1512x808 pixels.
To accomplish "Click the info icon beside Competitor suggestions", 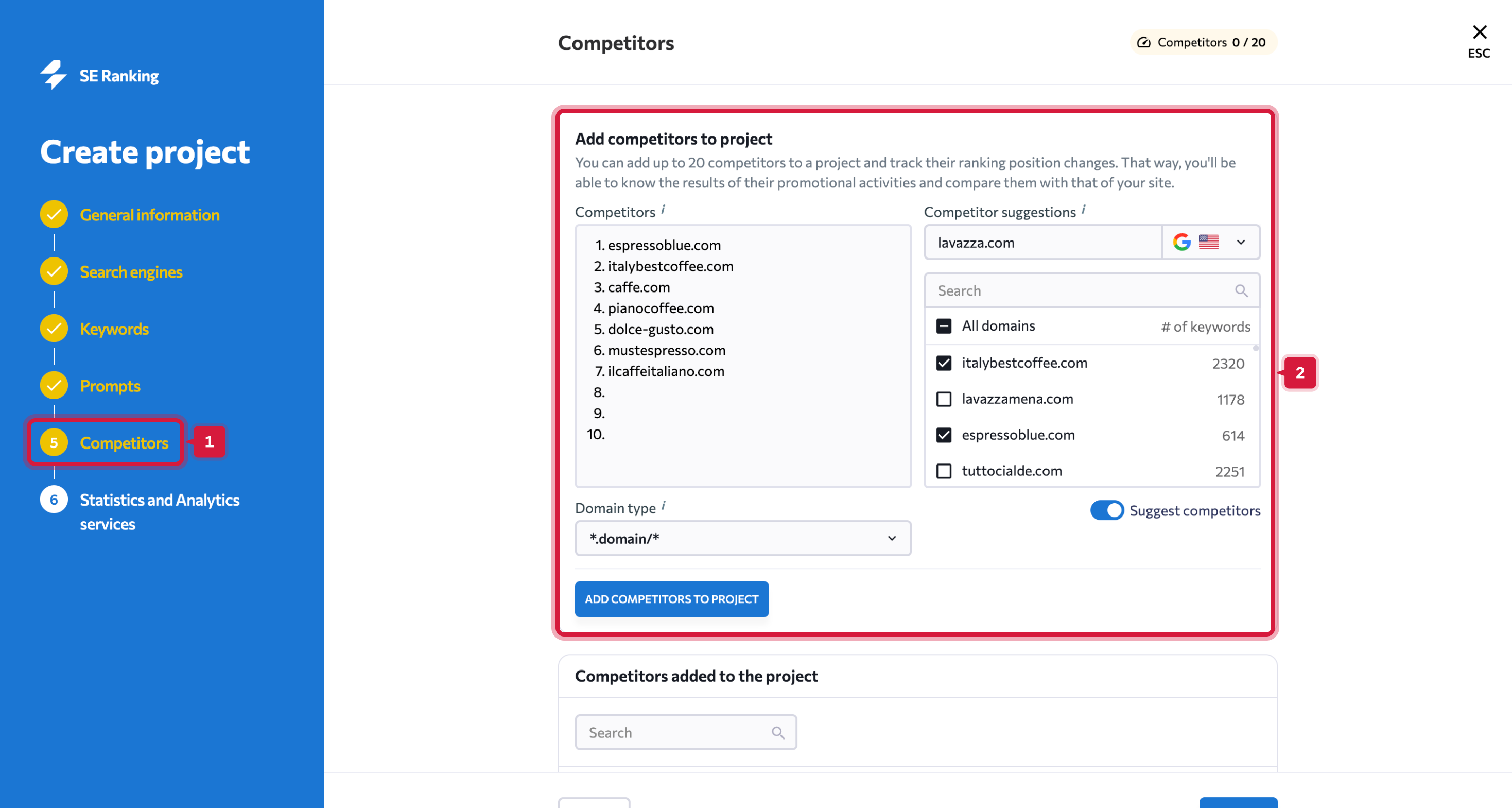I will coord(1084,210).
